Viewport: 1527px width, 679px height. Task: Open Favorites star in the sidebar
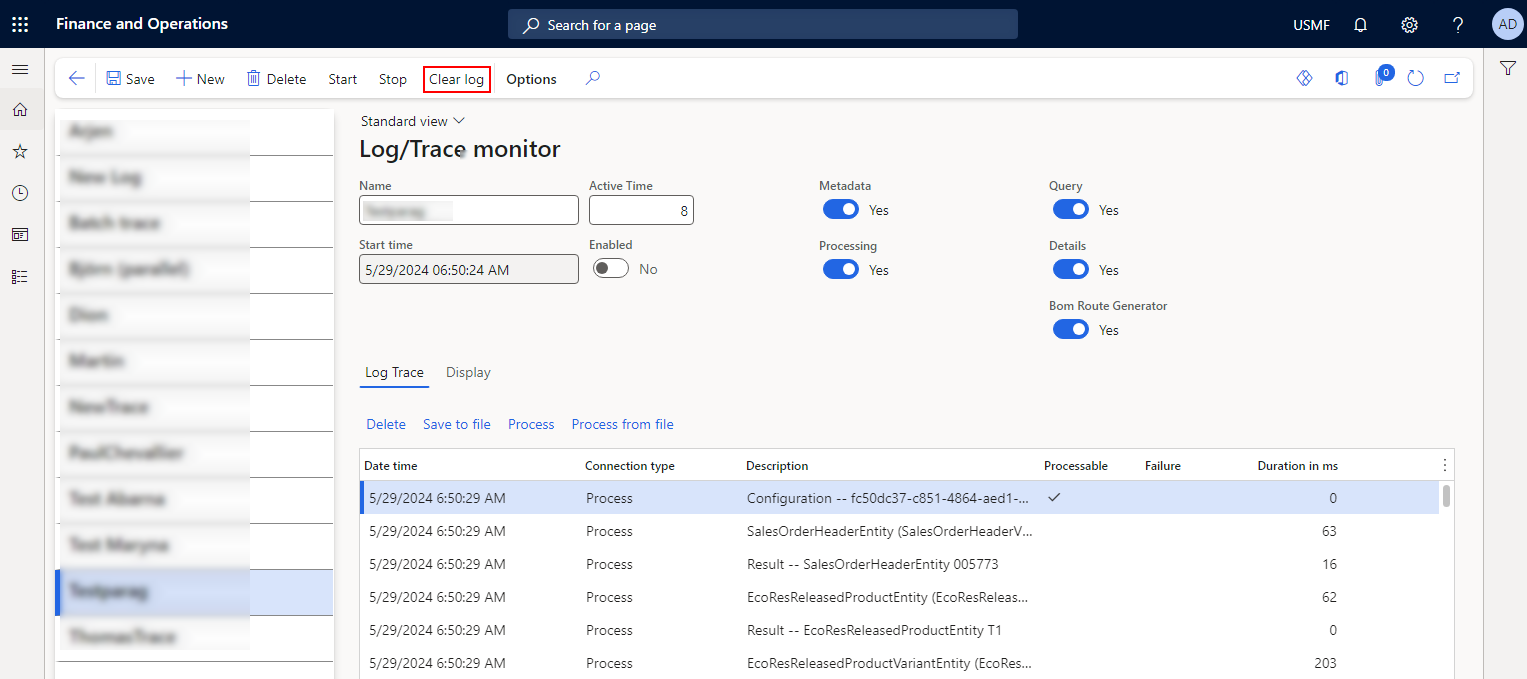tap(20, 151)
